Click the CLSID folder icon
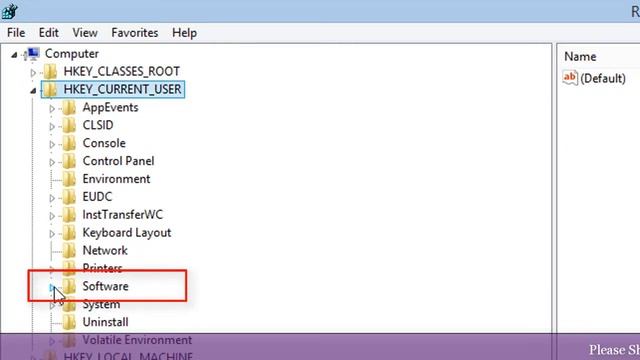The width and height of the screenshot is (640, 360). click(69, 125)
